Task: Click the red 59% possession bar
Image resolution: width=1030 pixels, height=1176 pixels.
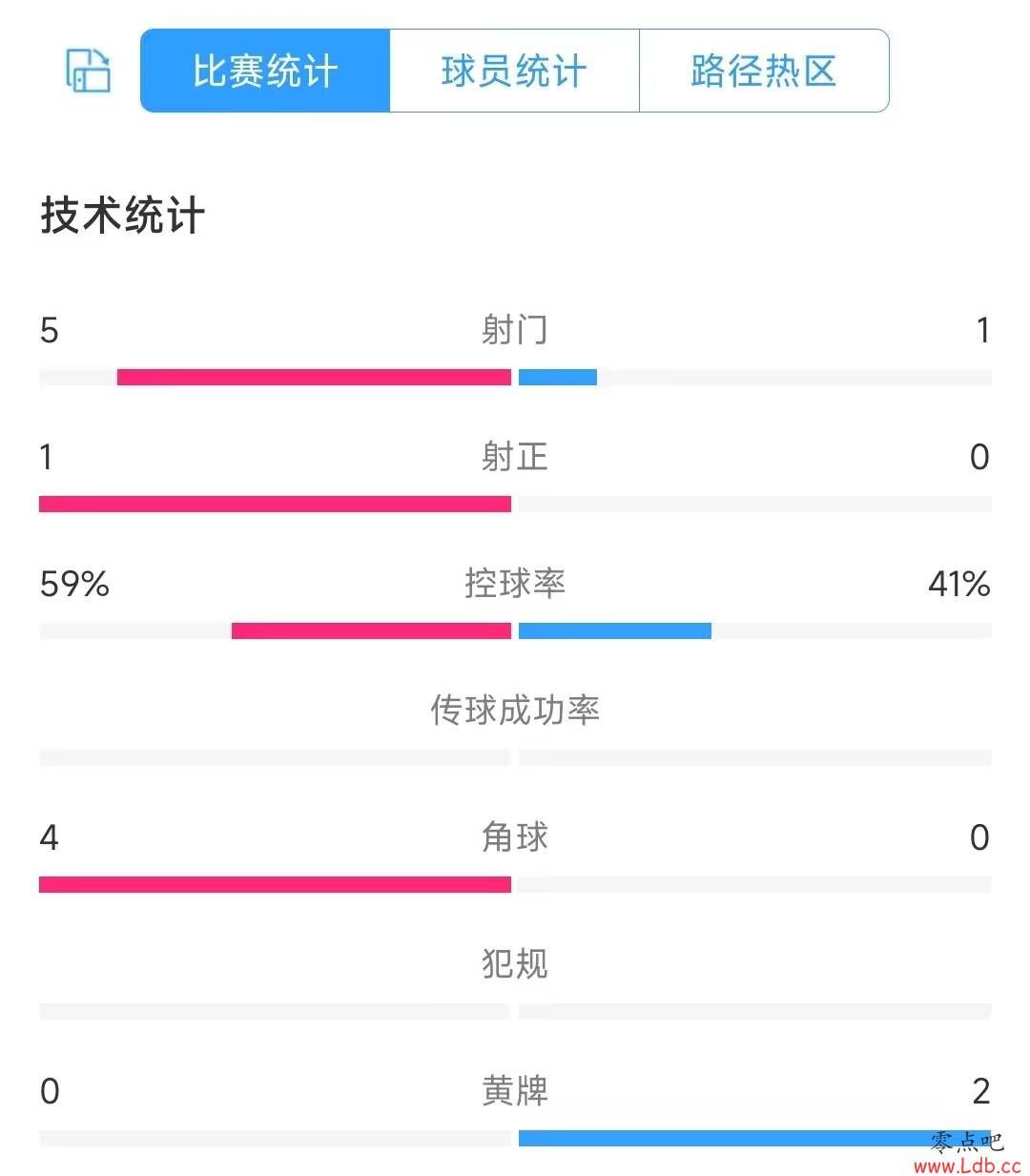Action: pyautogui.click(x=371, y=630)
